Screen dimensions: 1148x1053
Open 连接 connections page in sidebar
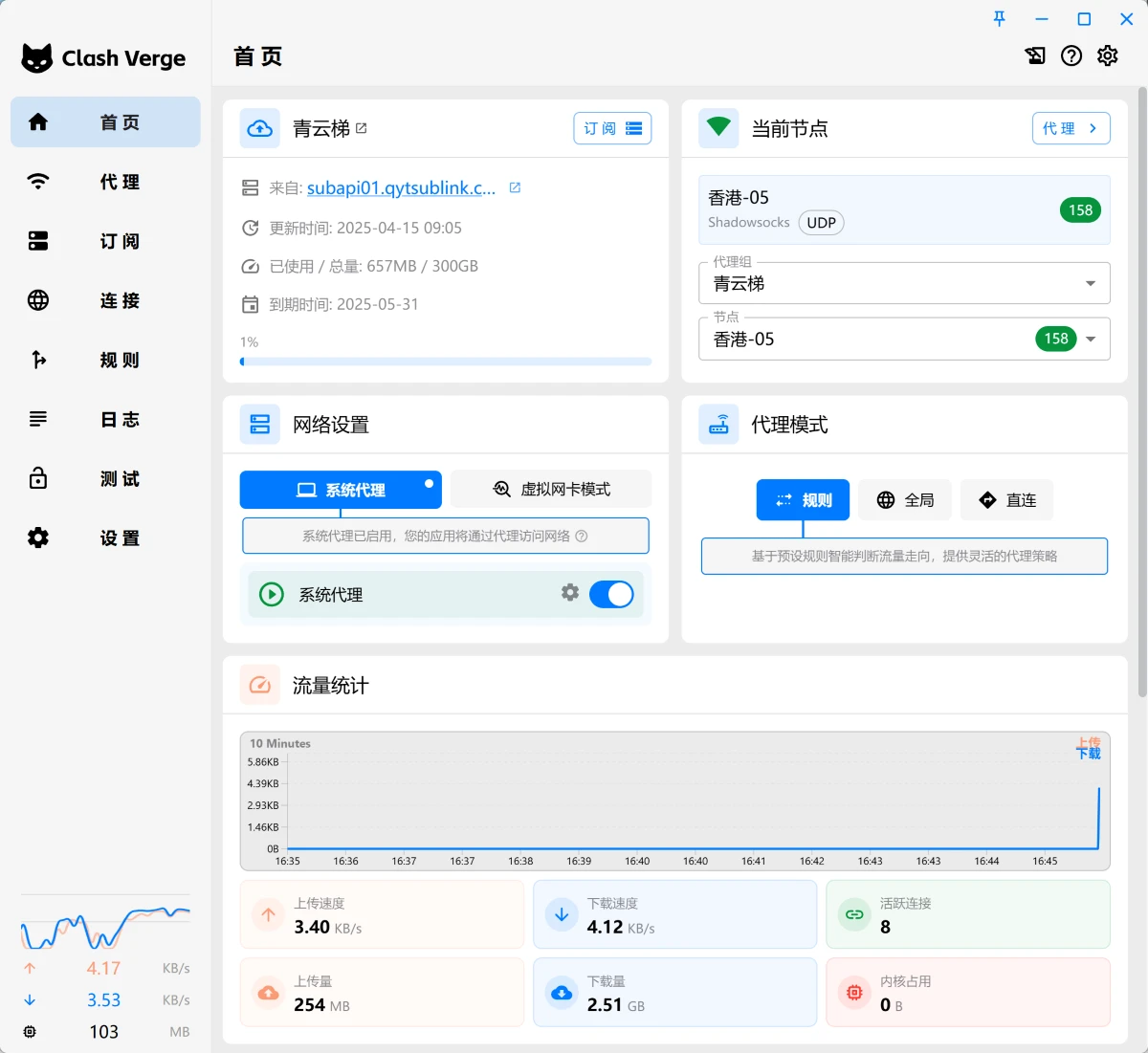105,300
